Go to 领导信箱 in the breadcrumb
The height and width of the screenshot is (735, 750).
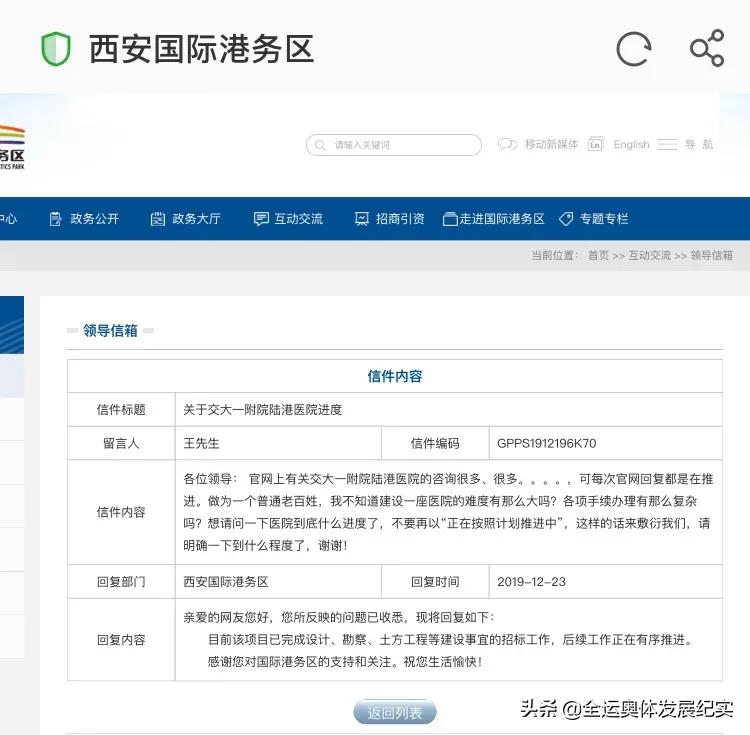(x=712, y=255)
